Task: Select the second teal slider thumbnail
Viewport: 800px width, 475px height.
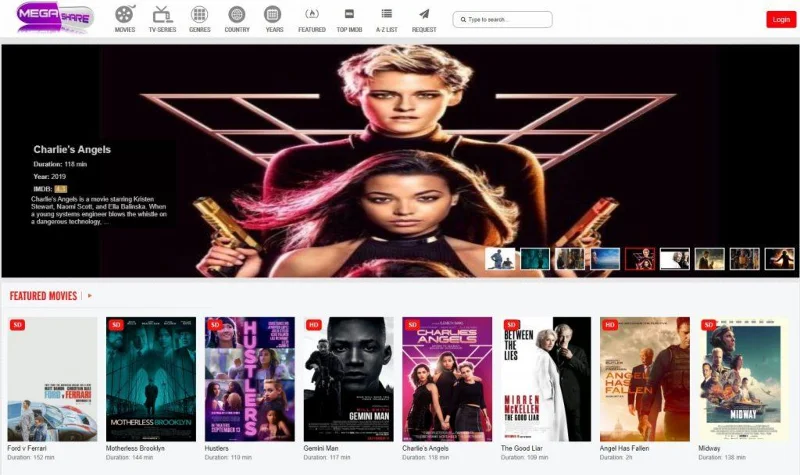Action: coord(535,259)
